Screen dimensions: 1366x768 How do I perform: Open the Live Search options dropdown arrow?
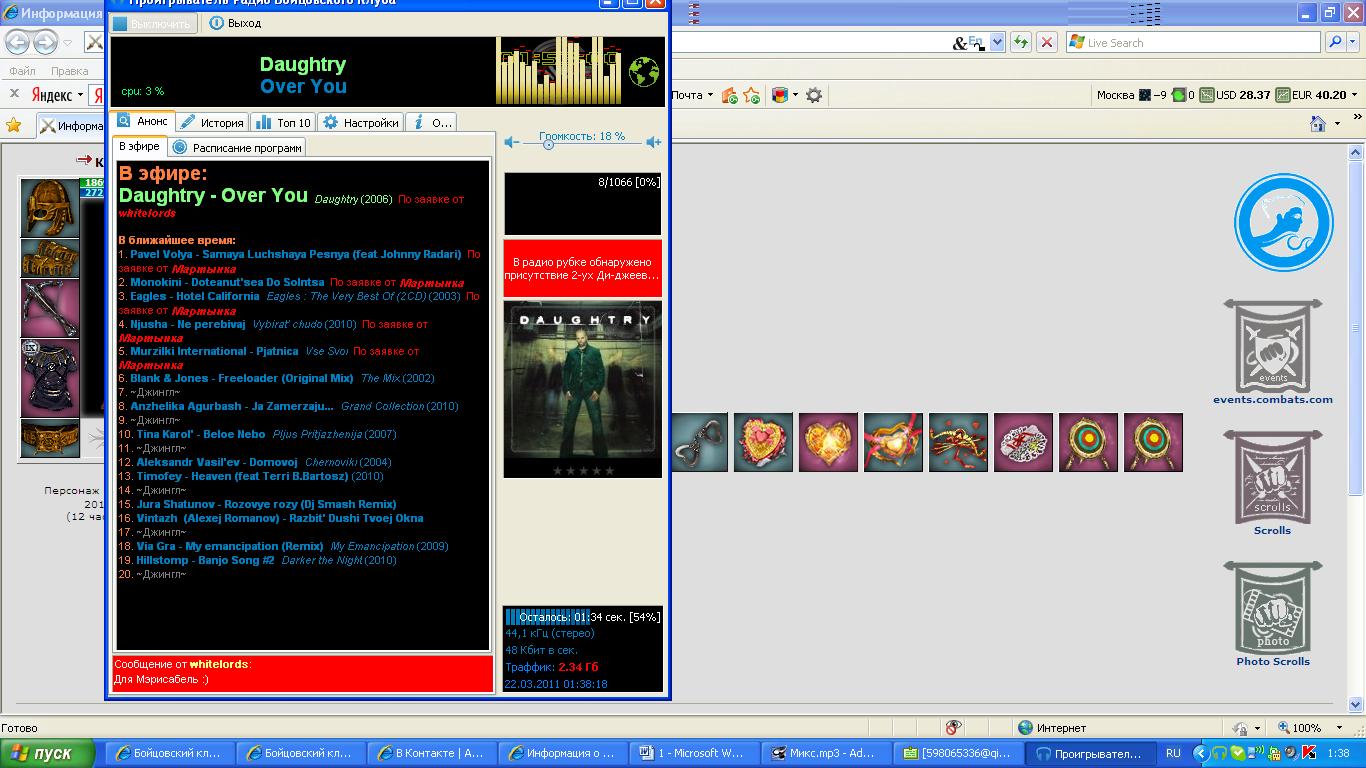pos(1355,42)
